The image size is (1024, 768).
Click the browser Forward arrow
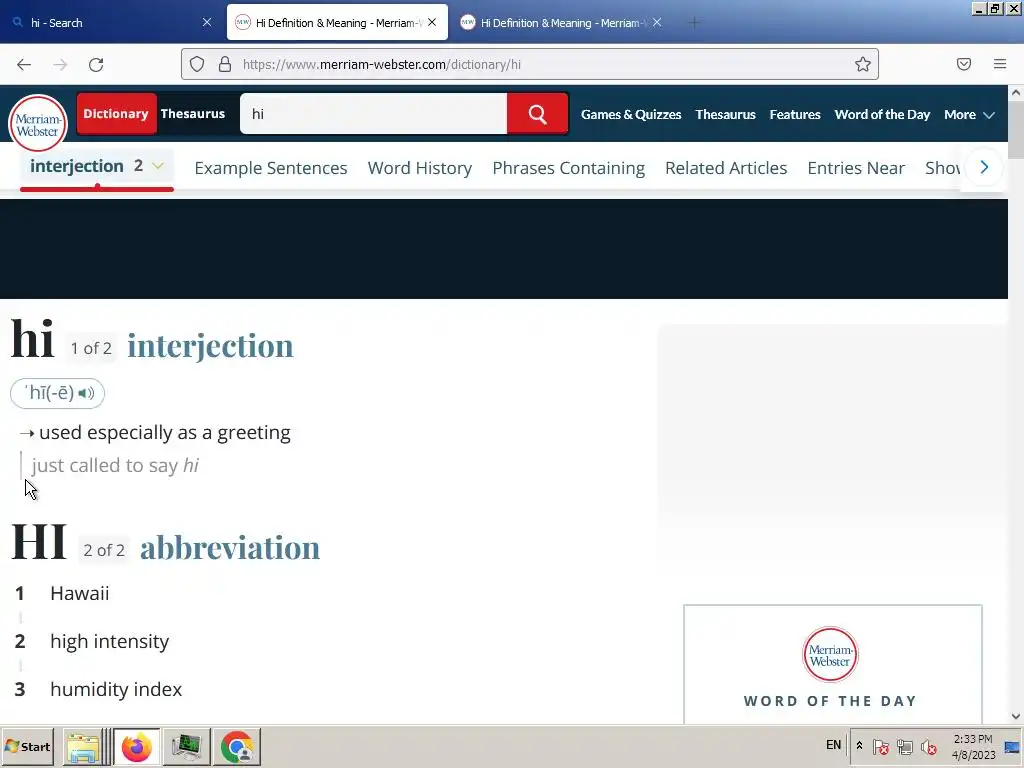(x=60, y=64)
